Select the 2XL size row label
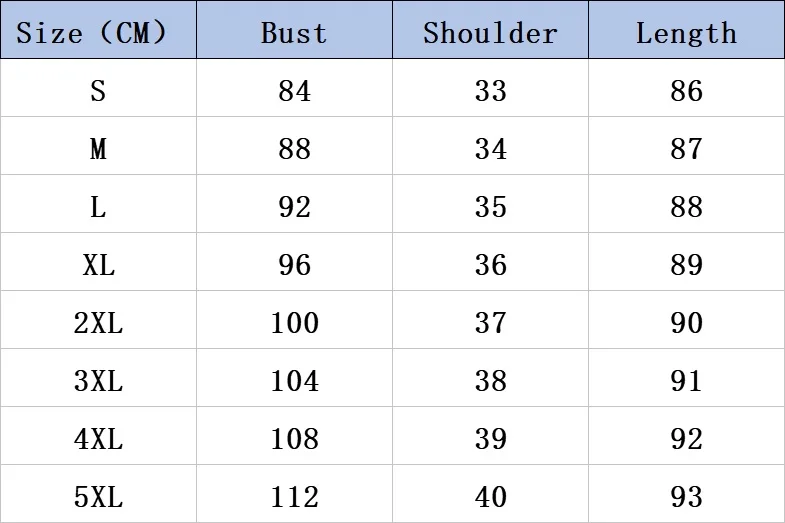785x523 pixels. [98, 323]
